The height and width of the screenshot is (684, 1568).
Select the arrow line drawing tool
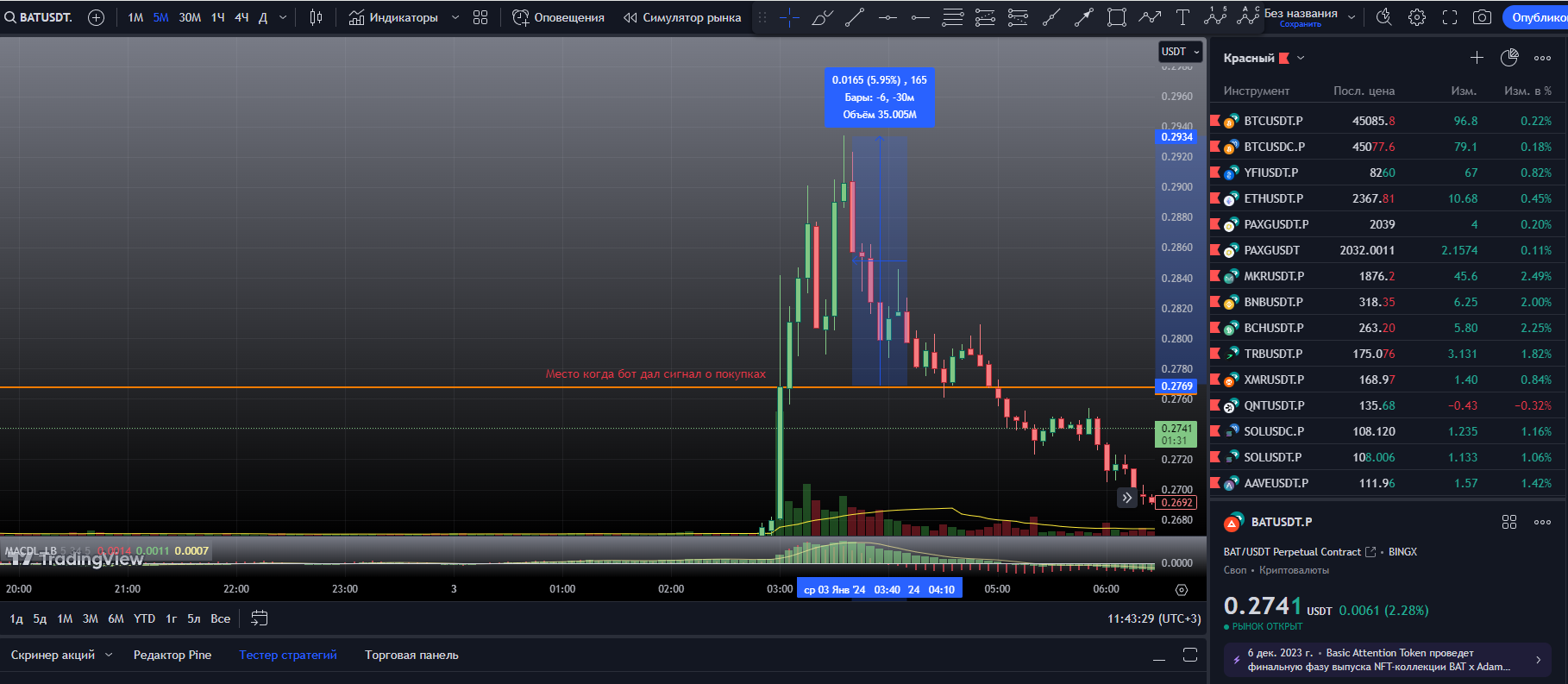1084,17
